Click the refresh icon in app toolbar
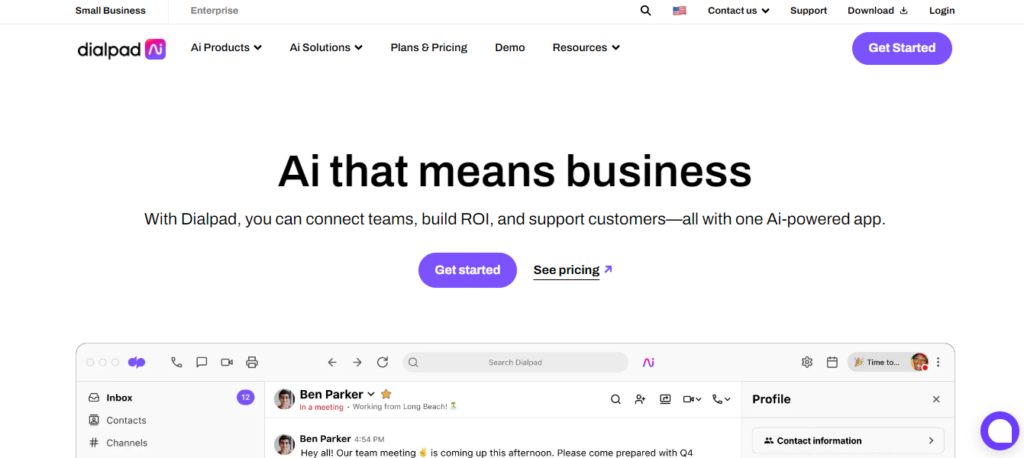 pyautogui.click(x=382, y=362)
